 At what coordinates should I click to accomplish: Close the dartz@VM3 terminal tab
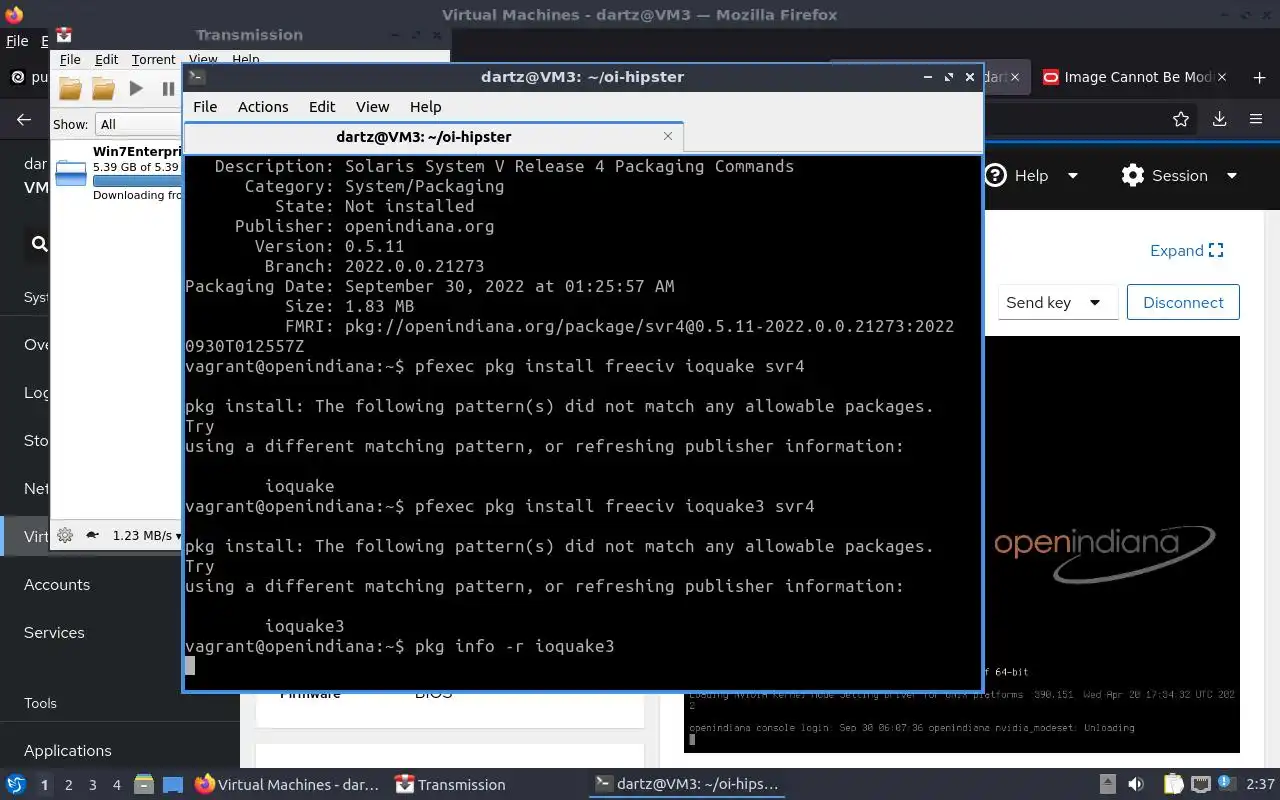click(668, 136)
